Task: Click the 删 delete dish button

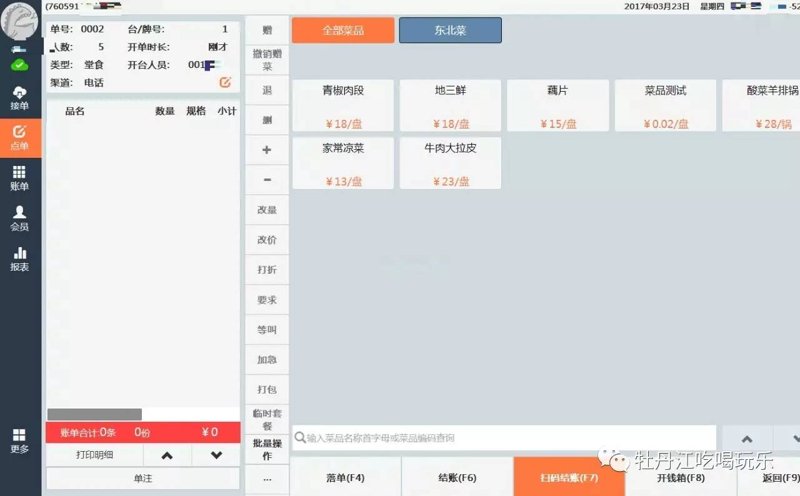Action: click(267, 120)
